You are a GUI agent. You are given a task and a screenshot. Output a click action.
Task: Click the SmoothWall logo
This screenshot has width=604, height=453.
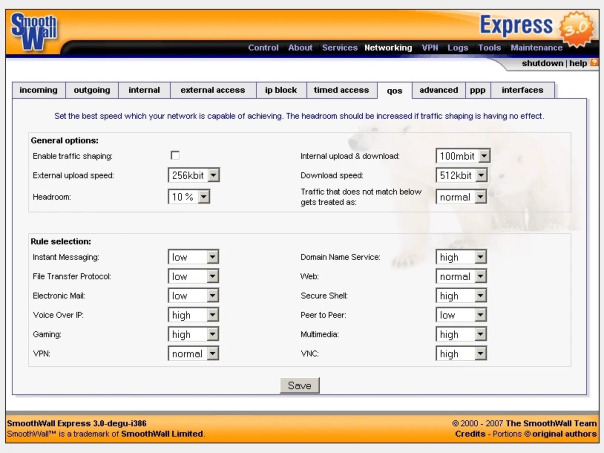[34, 32]
